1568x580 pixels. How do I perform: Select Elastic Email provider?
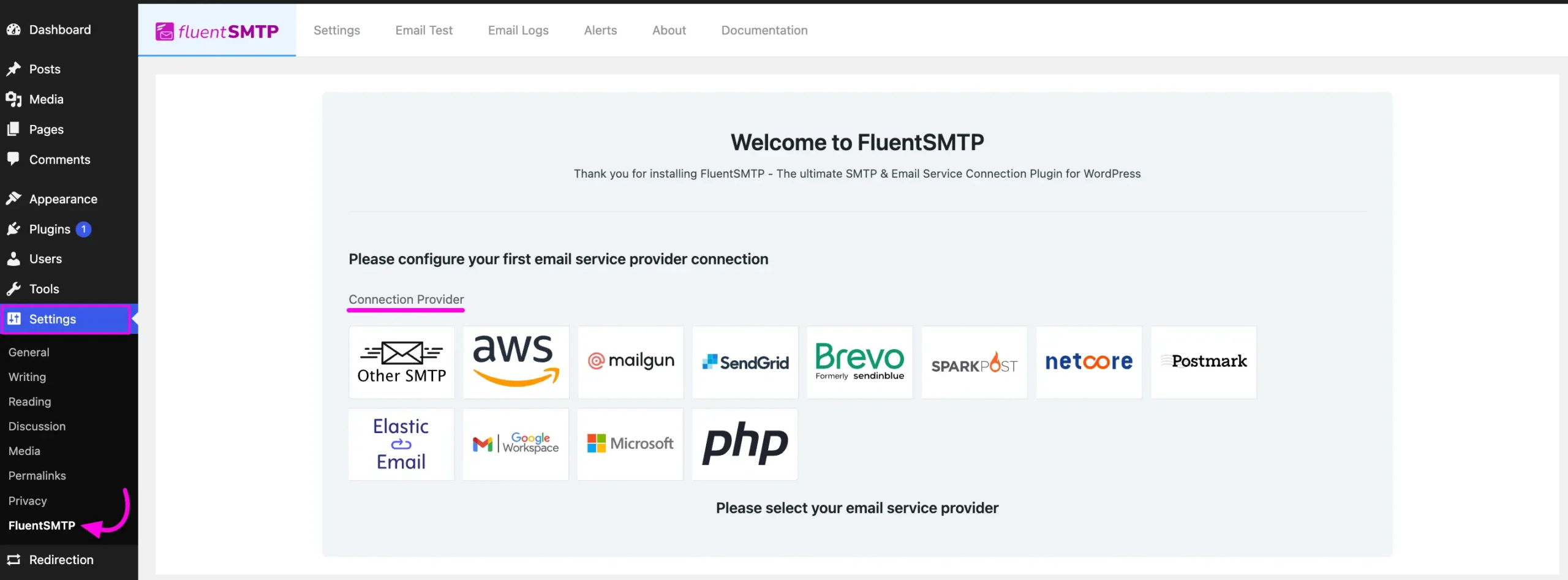pyautogui.click(x=401, y=444)
